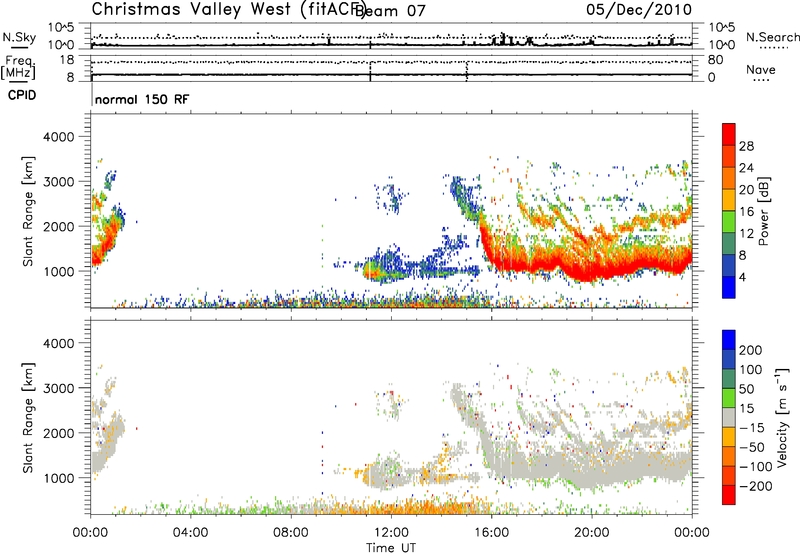Click the "Slant Range [km]" label of power panel
The height and width of the screenshot is (554, 800).
click(28, 211)
